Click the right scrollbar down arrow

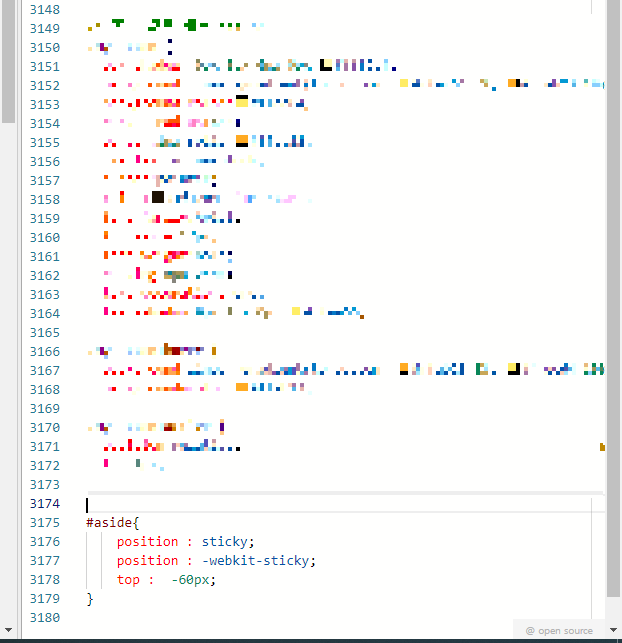(613, 630)
